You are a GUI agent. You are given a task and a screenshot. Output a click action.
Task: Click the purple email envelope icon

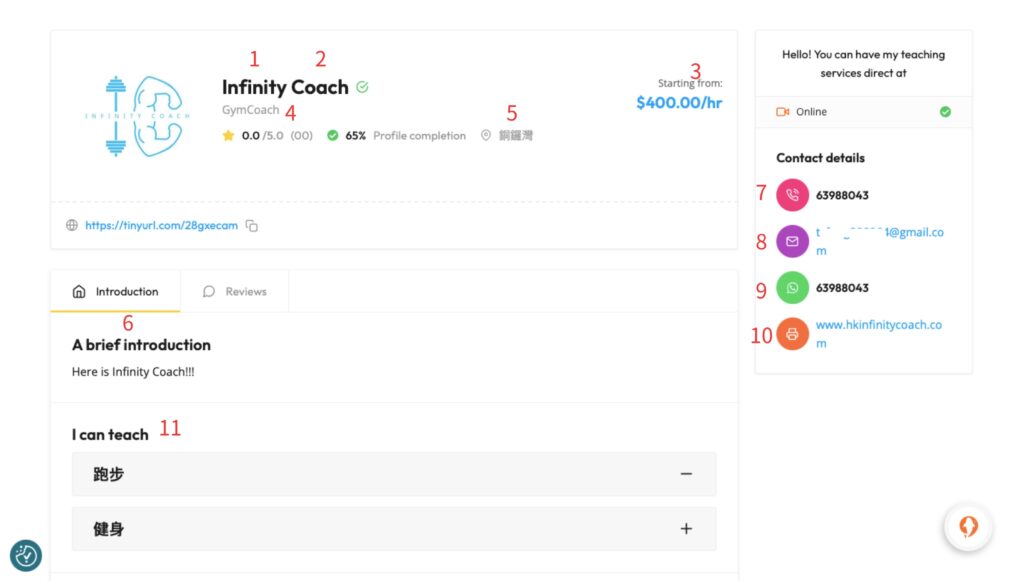[x=792, y=241]
